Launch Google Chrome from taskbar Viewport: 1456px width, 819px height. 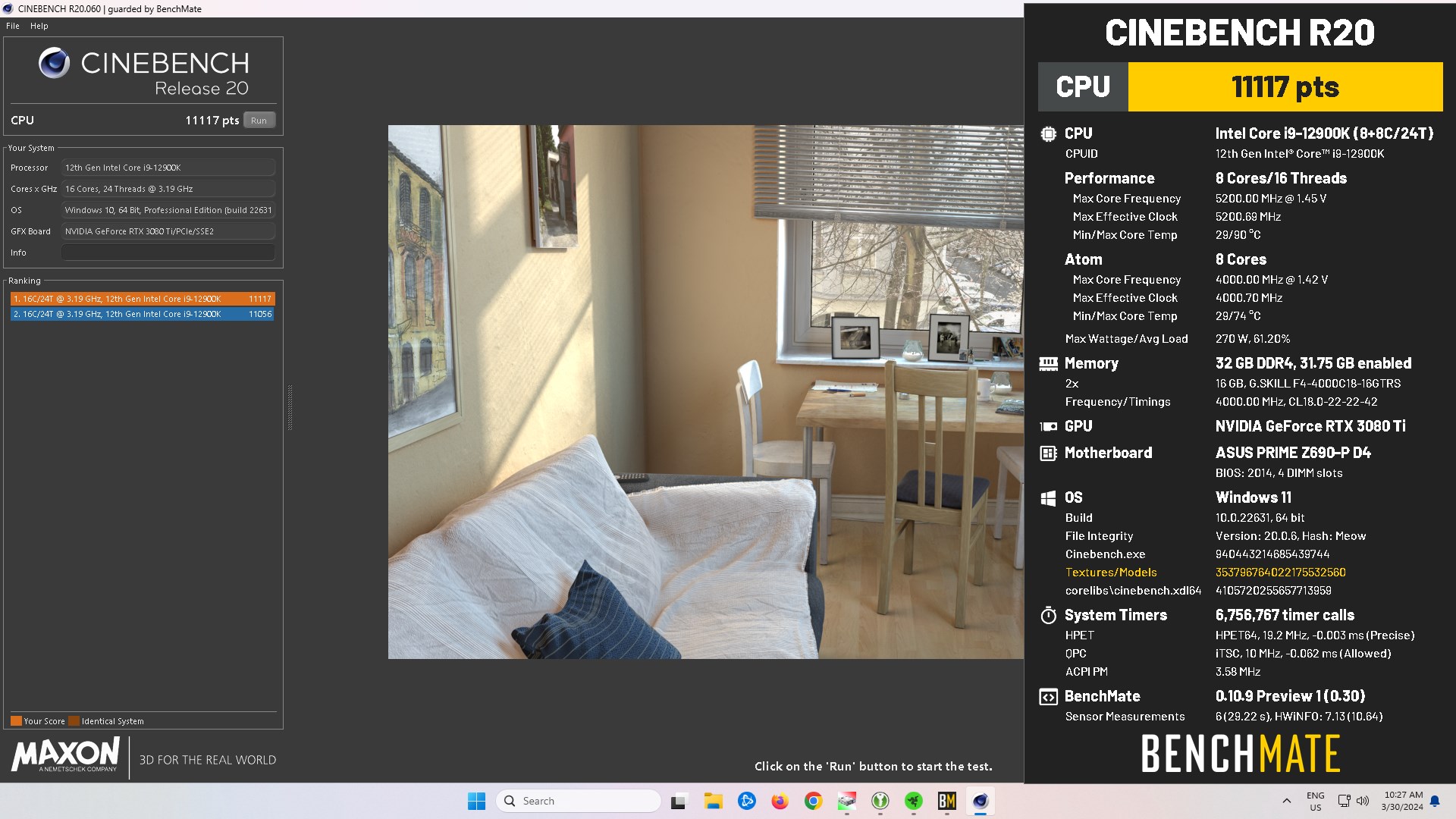(813, 801)
